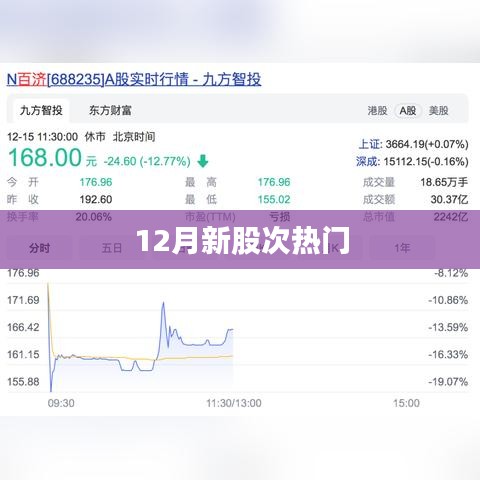Click the 上证 index value 3664.19
This screenshot has height=480, width=480.
coord(427,144)
